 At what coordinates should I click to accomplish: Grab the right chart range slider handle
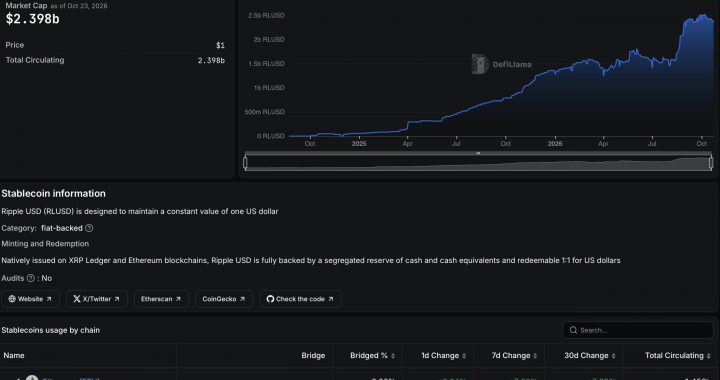(x=711, y=162)
